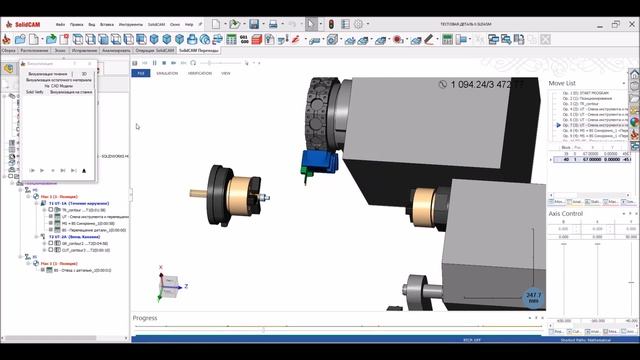640x360 pixels.
Task: Click the blue printer-shaped machine icon
Action: (x=192, y=39)
